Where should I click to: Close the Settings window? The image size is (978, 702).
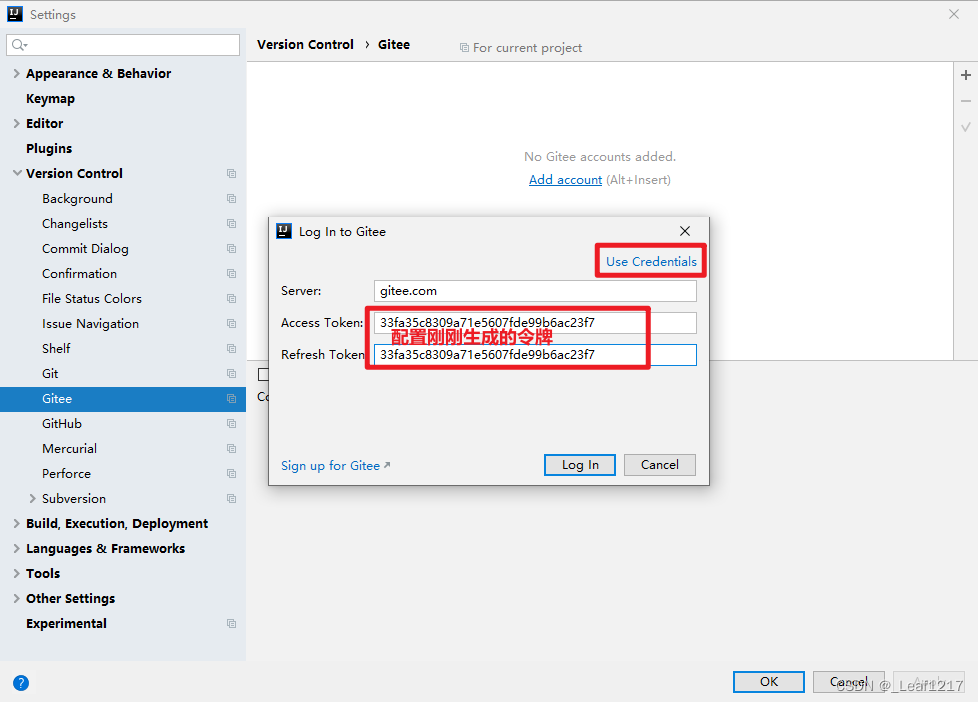(954, 14)
